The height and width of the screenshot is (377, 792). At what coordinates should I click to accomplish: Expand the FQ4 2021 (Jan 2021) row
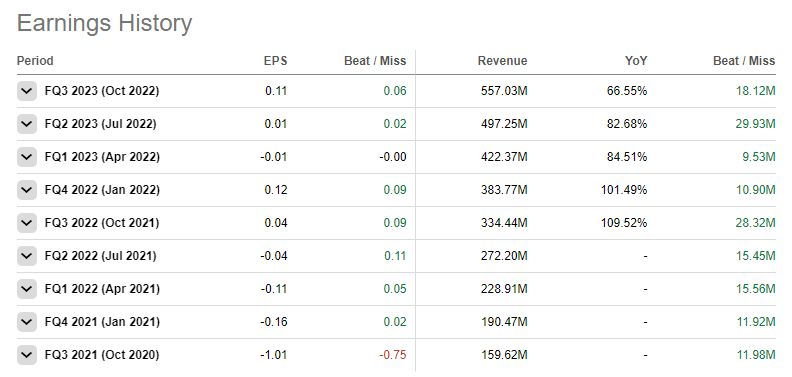click(x=27, y=322)
